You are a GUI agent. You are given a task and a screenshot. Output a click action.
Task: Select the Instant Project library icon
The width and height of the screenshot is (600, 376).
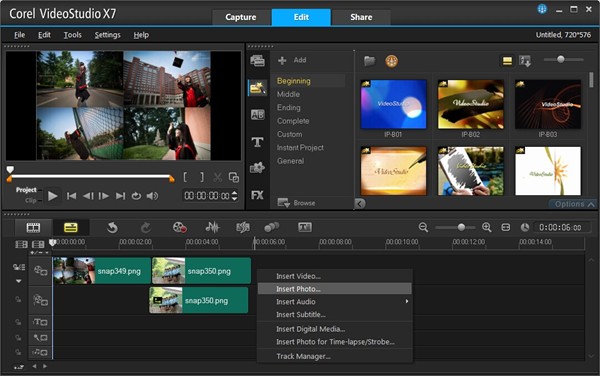(257, 88)
